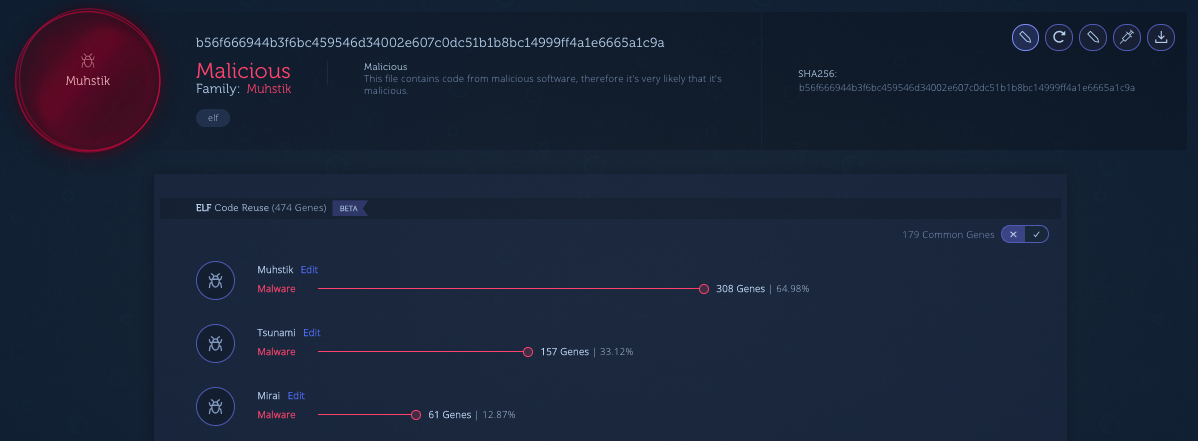Click the Mirai gene bar endpoint
This screenshot has width=1198, height=441.
pos(416,415)
